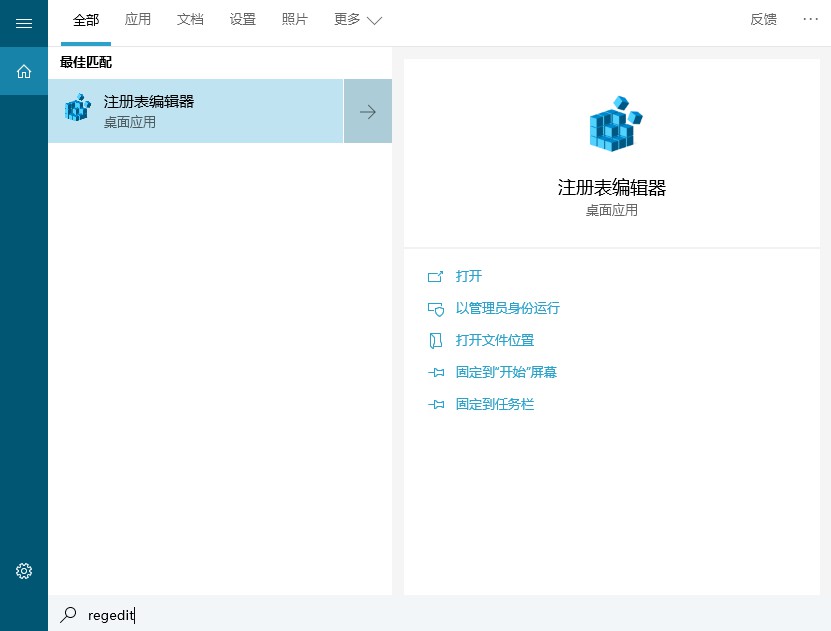This screenshot has width=831, height=631.
Task: Click the shield icon for 以管理员身份运行
Action: pos(435,309)
